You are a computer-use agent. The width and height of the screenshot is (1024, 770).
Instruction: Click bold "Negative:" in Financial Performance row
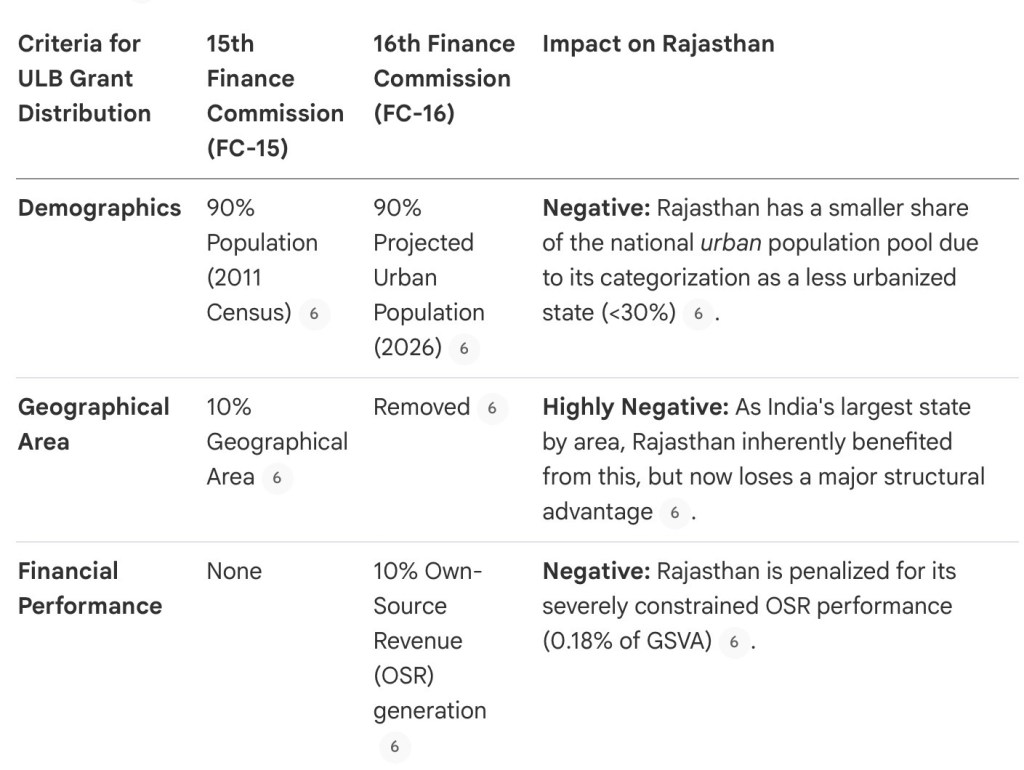pos(596,571)
